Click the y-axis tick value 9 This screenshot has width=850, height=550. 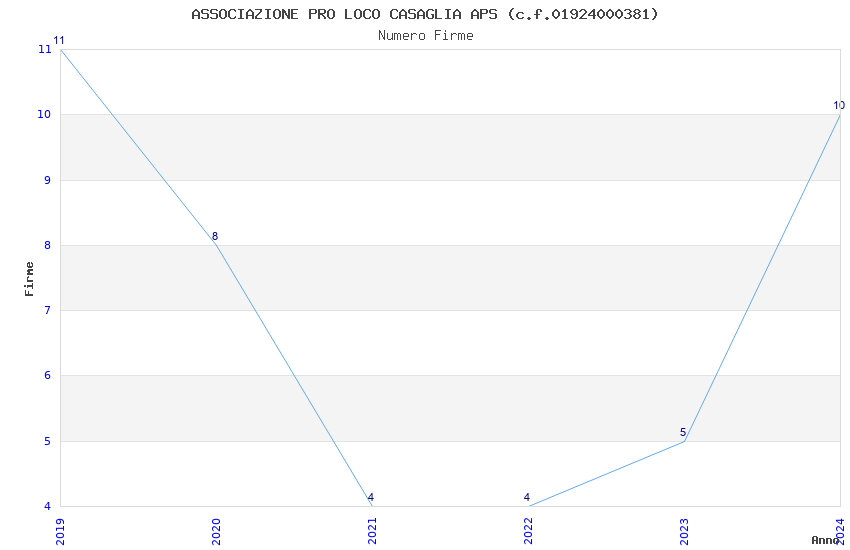[x=48, y=180]
